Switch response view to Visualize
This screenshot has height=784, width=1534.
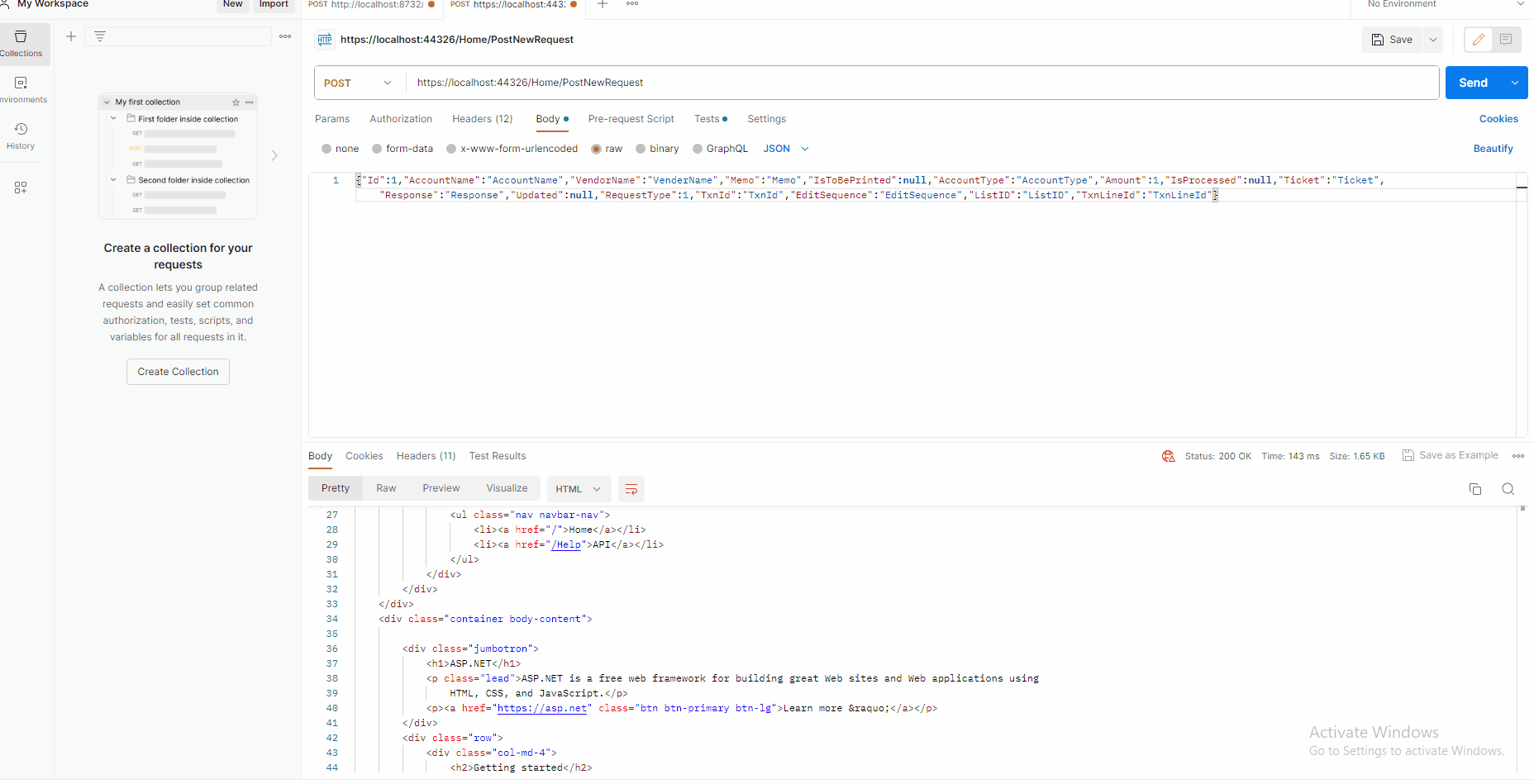[x=507, y=488]
